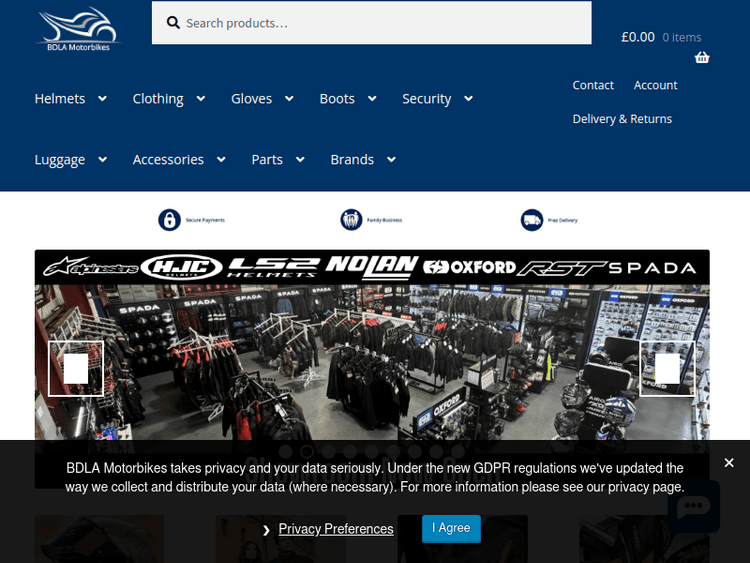Expand the Brands menu chevron

[x=391, y=159]
